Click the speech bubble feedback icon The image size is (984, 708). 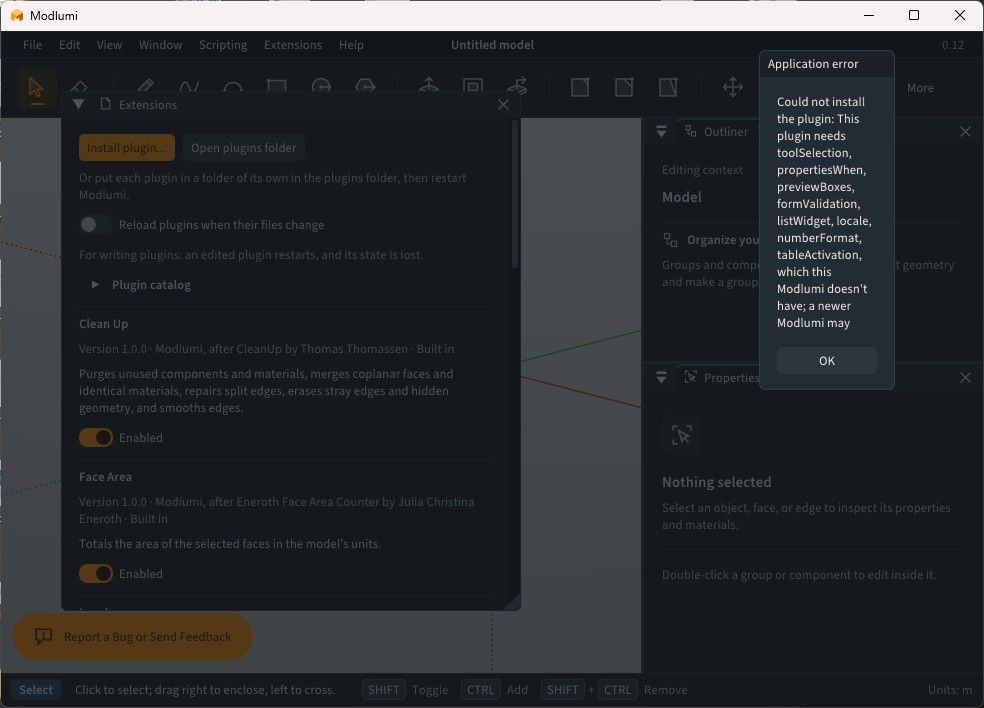(43, 636)
